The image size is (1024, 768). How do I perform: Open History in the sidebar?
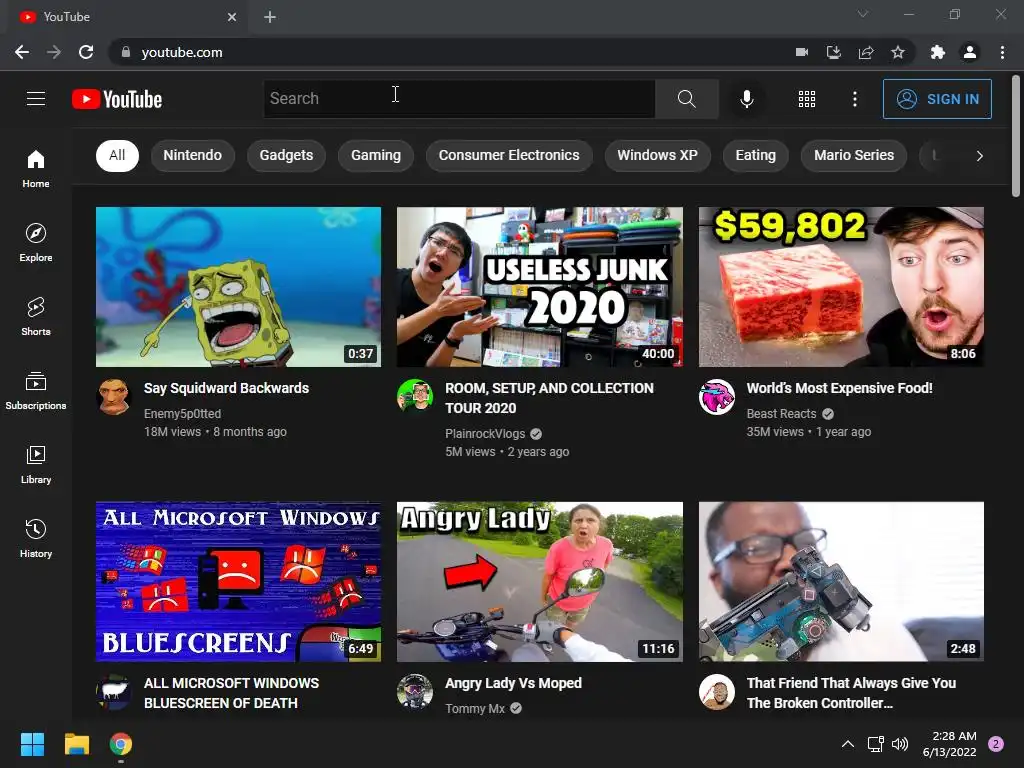click(x=36, y=538)
